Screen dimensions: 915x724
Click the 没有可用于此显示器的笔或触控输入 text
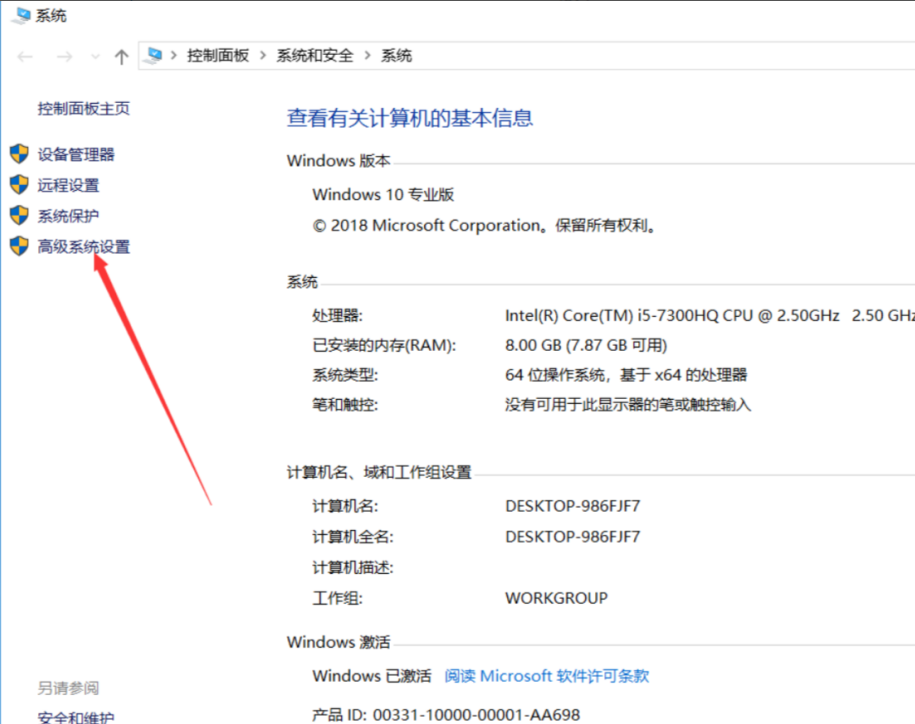point(628,404)
